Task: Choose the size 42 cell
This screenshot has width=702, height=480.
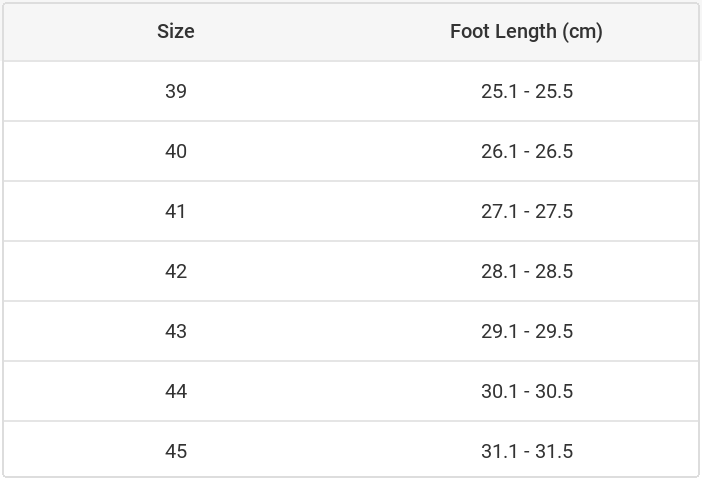Action: pyautogui.click(x=176, y=271)
